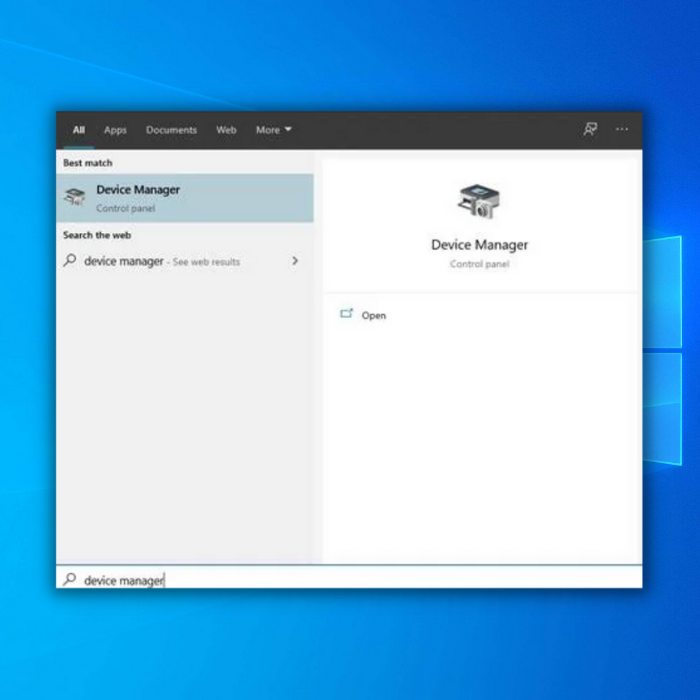Viewport: 700px width, 700px height.
Task: Click the Open launch icon
Action: (x=347, y=313)
